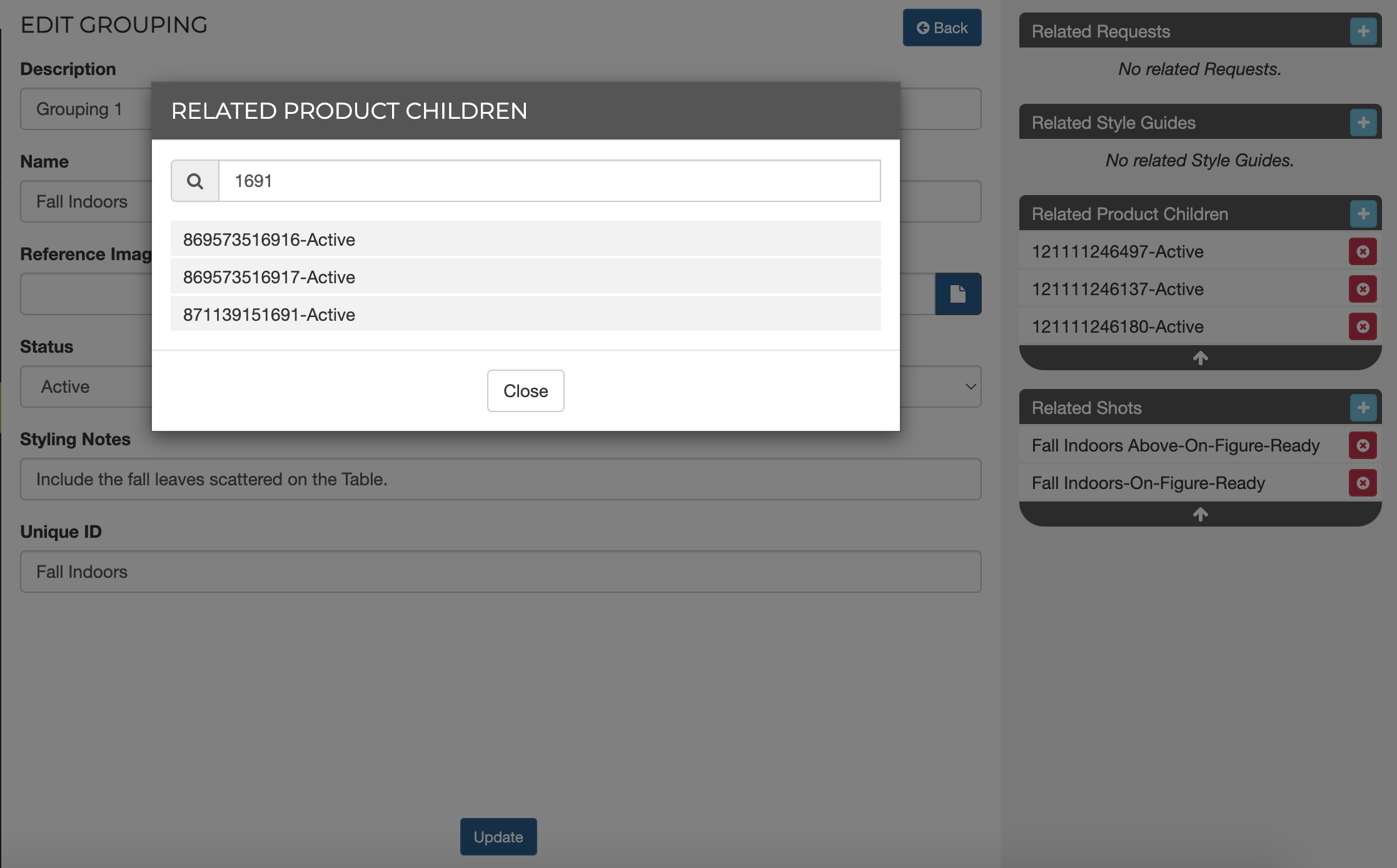Viewport: 1397px width, 868px height.
Task: Remove product child 121111246180-Active
Action: [1363, 327]
